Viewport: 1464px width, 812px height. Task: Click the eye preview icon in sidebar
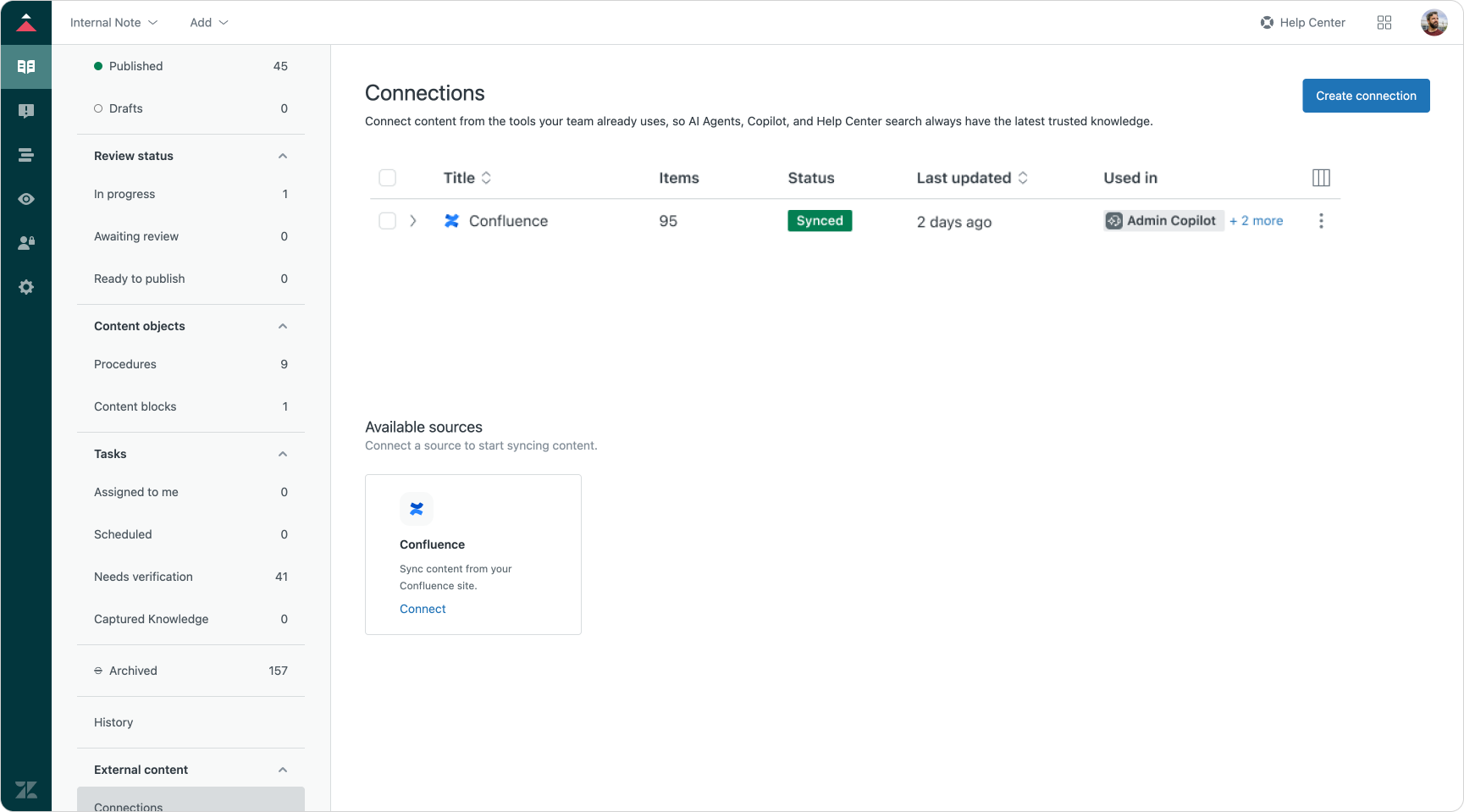(26, 199)
